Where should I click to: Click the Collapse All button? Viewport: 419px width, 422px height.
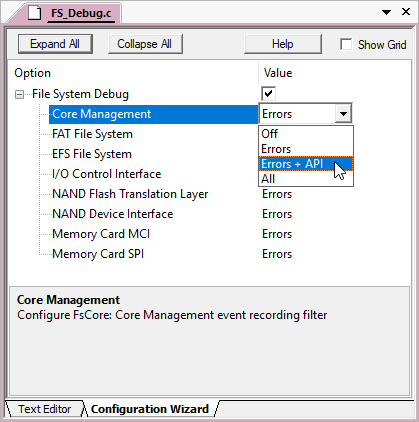point(145,44)
